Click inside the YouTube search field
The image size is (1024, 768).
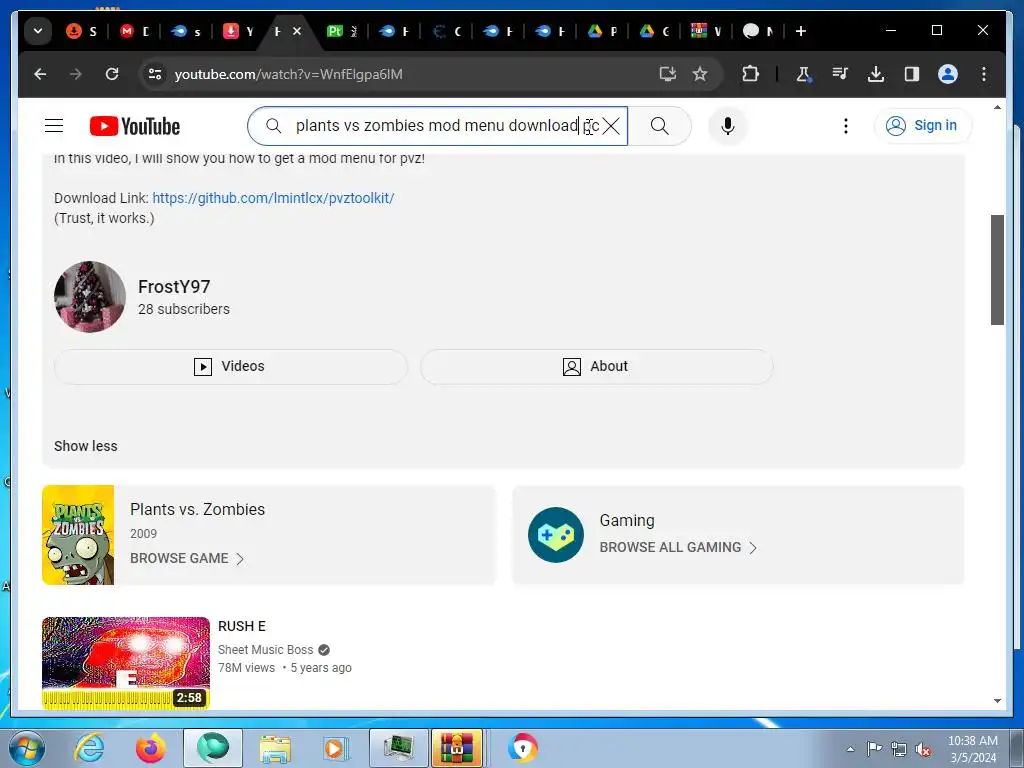click(438, 125)
